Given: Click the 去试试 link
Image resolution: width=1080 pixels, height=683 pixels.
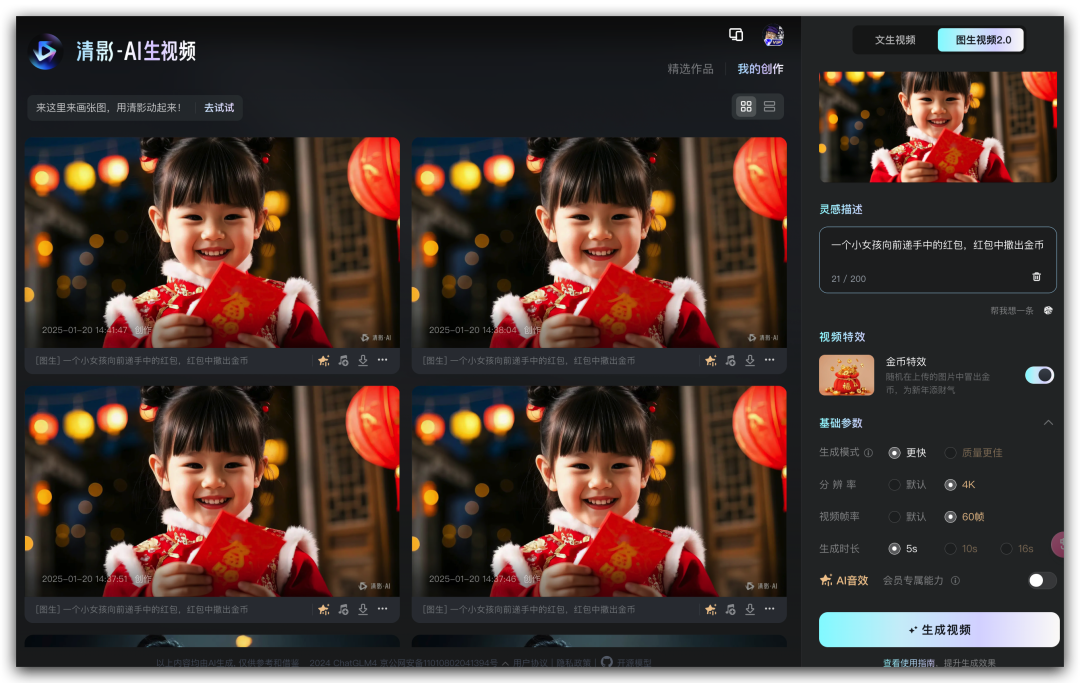Looking at the screenshot, I should click(218, 107).
